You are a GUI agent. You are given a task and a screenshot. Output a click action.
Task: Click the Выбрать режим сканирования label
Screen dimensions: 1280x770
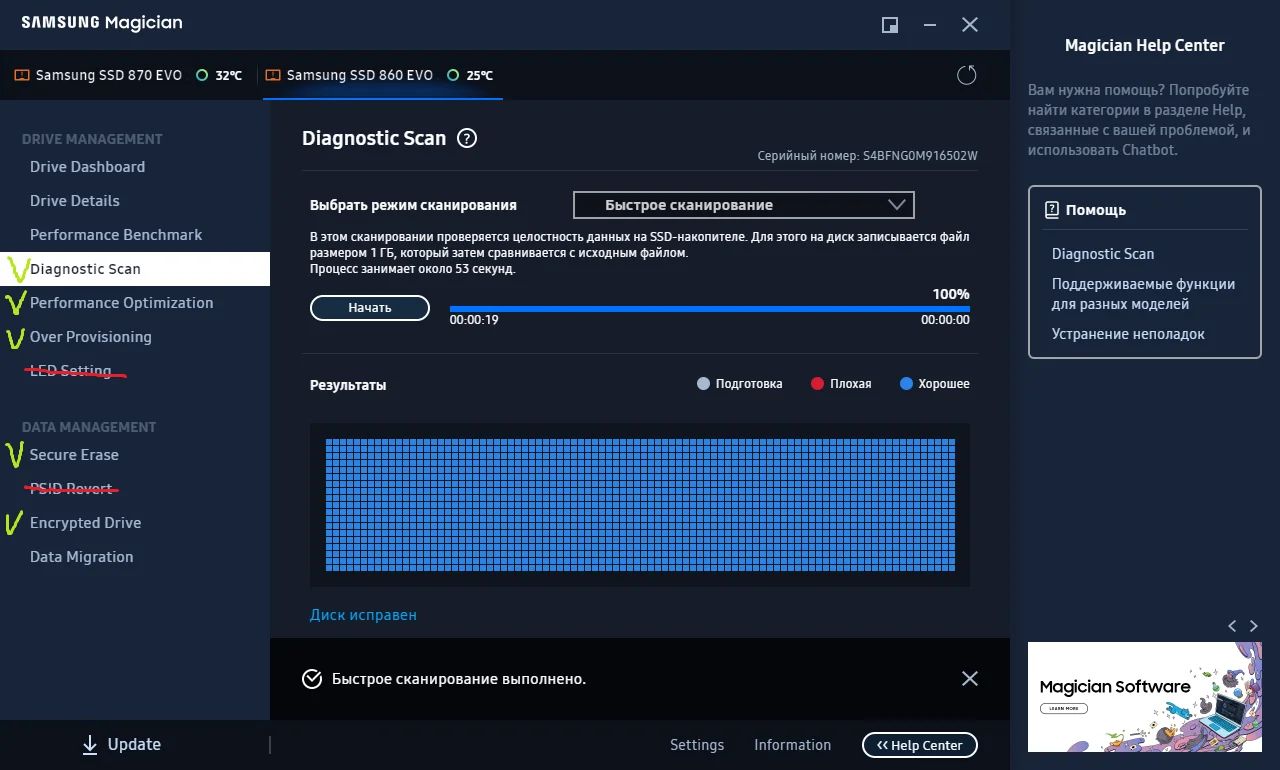(x=413, y=205)
